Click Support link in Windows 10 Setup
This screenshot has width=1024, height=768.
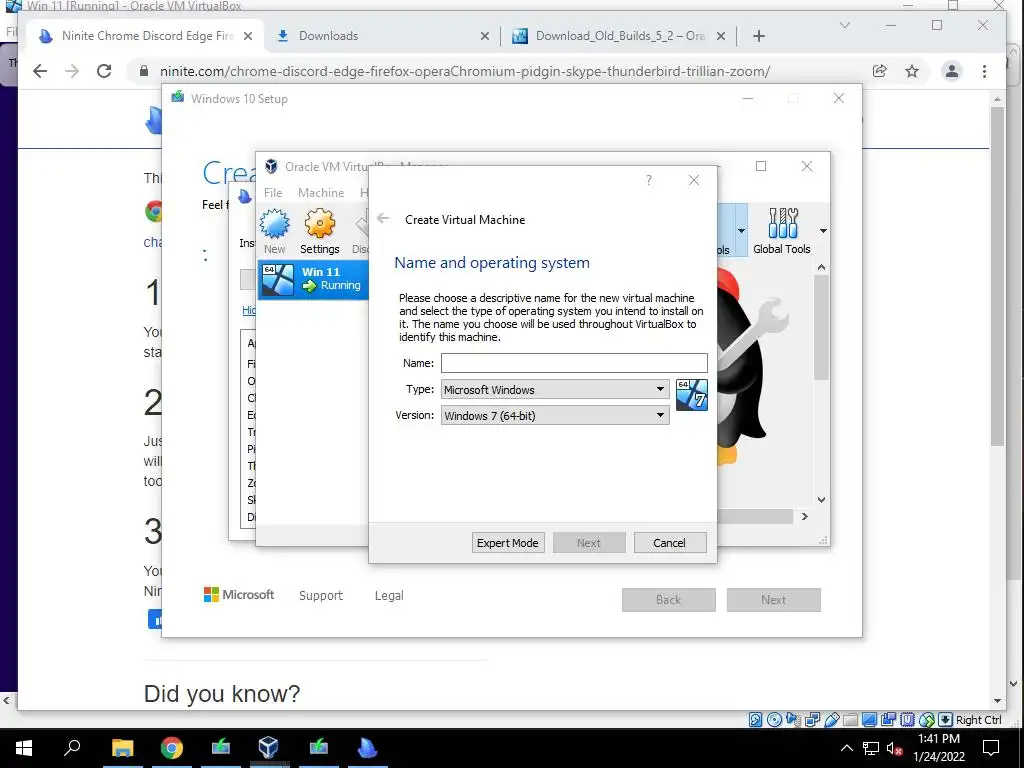[x=321, y=596]
